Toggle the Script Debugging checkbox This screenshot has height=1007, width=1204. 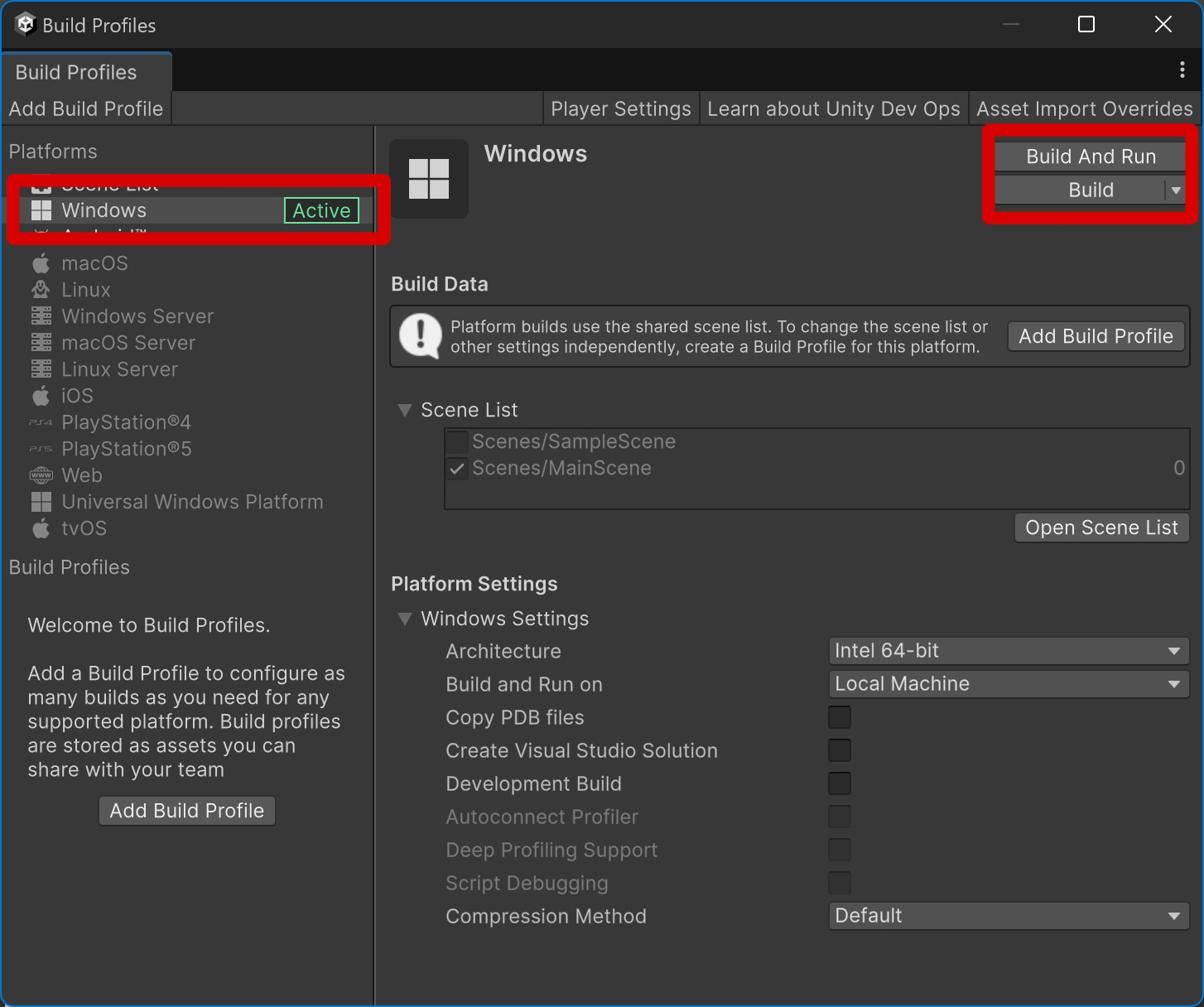(840, 883)
